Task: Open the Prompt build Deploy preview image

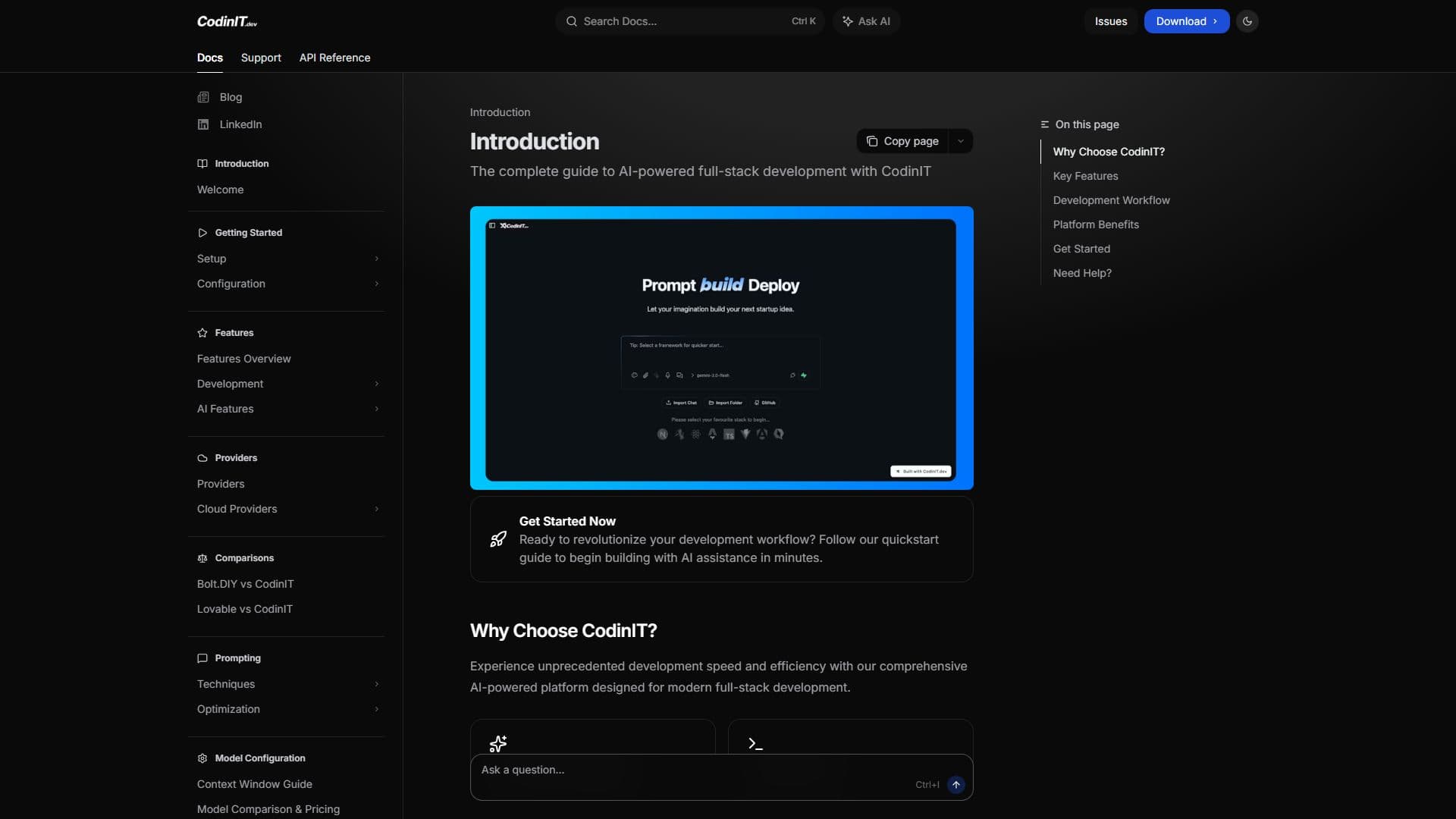Action: 721,348
